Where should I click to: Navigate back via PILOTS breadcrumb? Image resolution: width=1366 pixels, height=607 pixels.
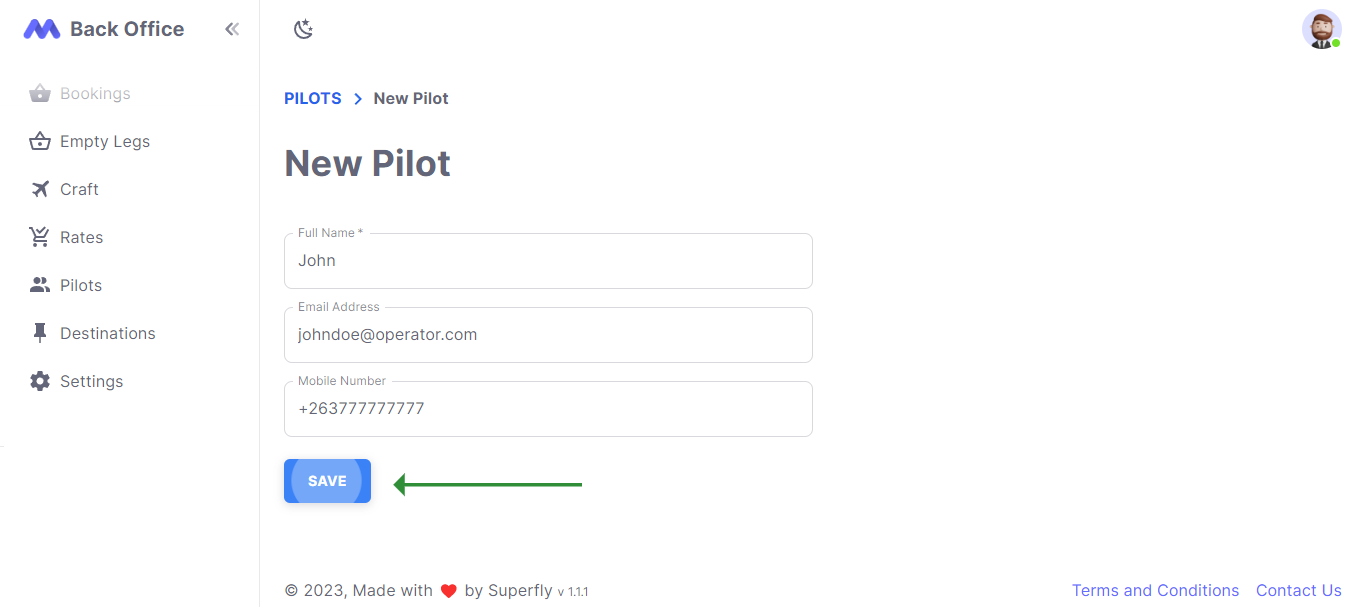312,98
